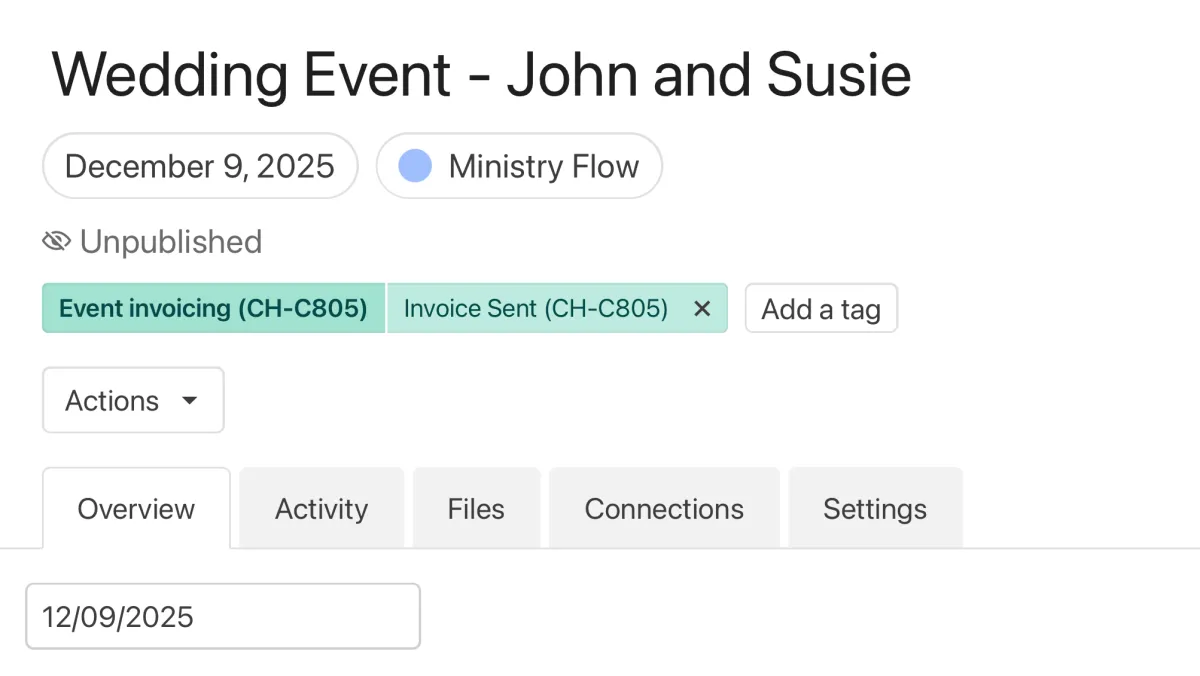Screen dimensions: 1200x676
Task: Open the Actions menu button
Action: (132, 400)
